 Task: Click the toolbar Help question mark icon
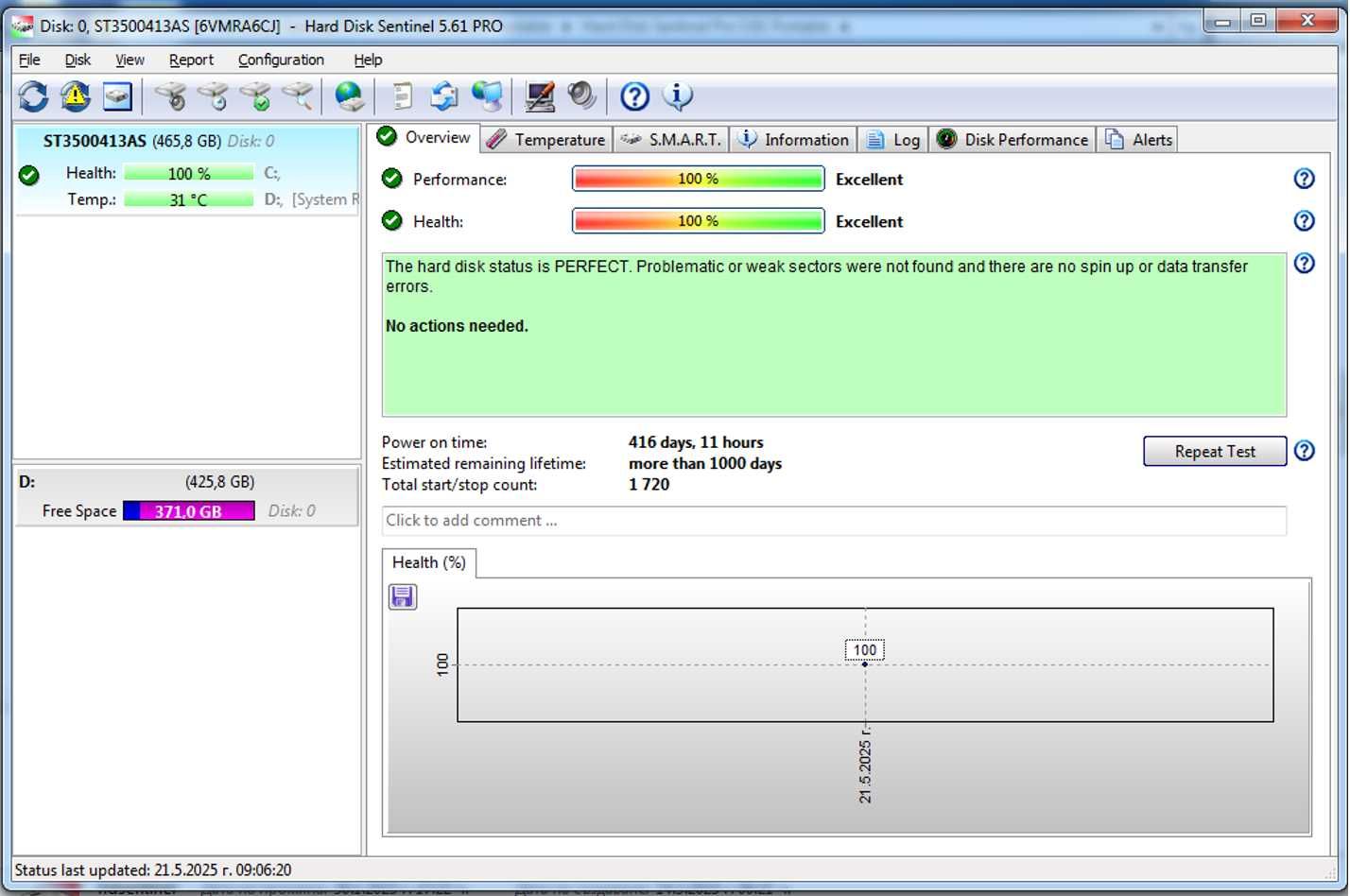[x=634, y=96]
